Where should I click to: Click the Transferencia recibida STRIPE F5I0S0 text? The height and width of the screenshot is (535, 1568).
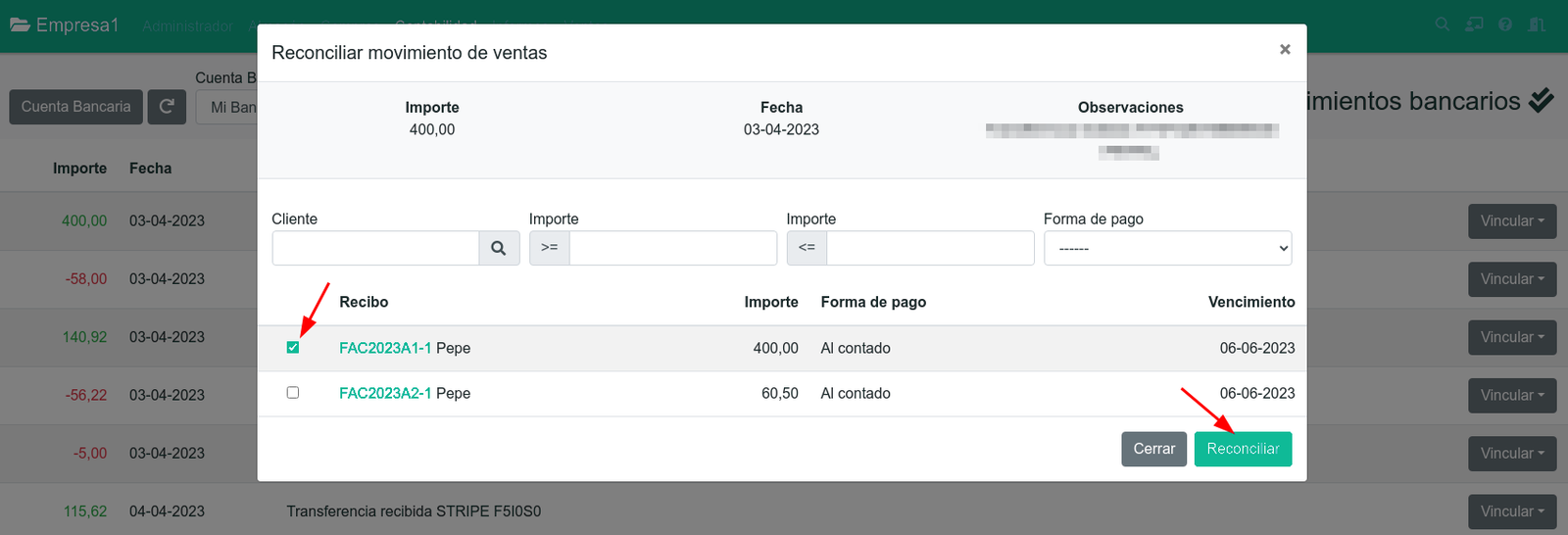pos(414,511)
